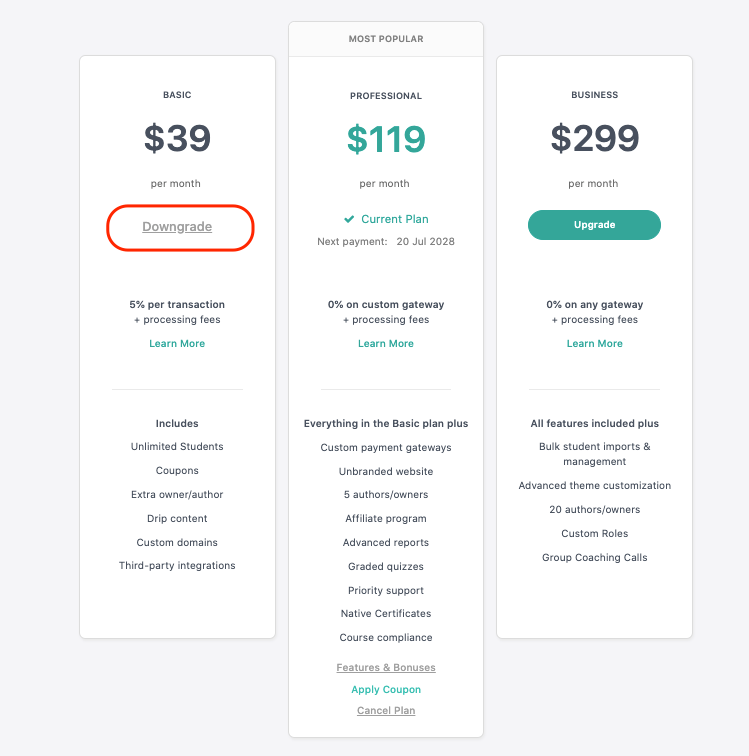Click the Cancel Plan link

pyautogui.click(x=386, y=710)
